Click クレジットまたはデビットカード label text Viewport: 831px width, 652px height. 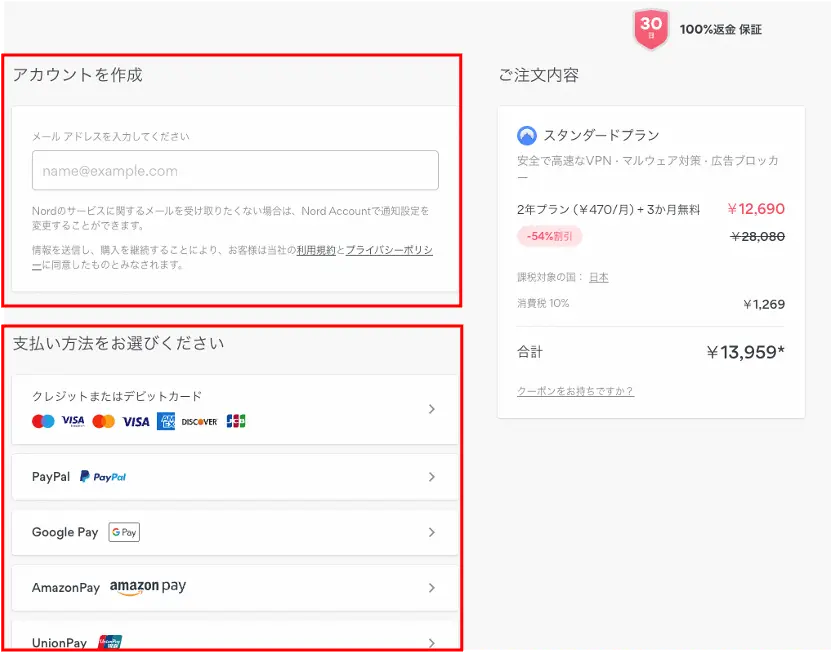point(117,396)
